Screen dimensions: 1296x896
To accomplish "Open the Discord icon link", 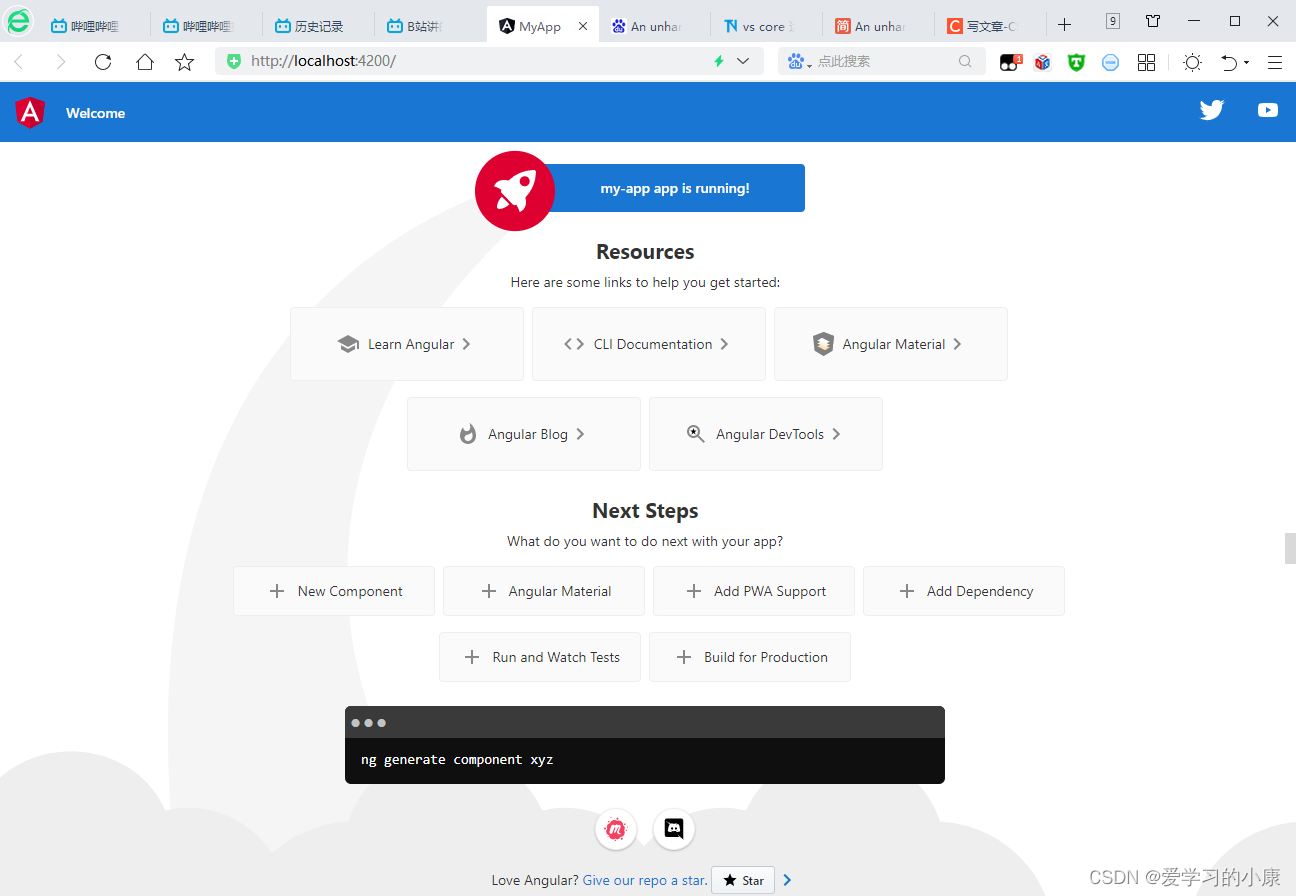I will tap(674, 829).
